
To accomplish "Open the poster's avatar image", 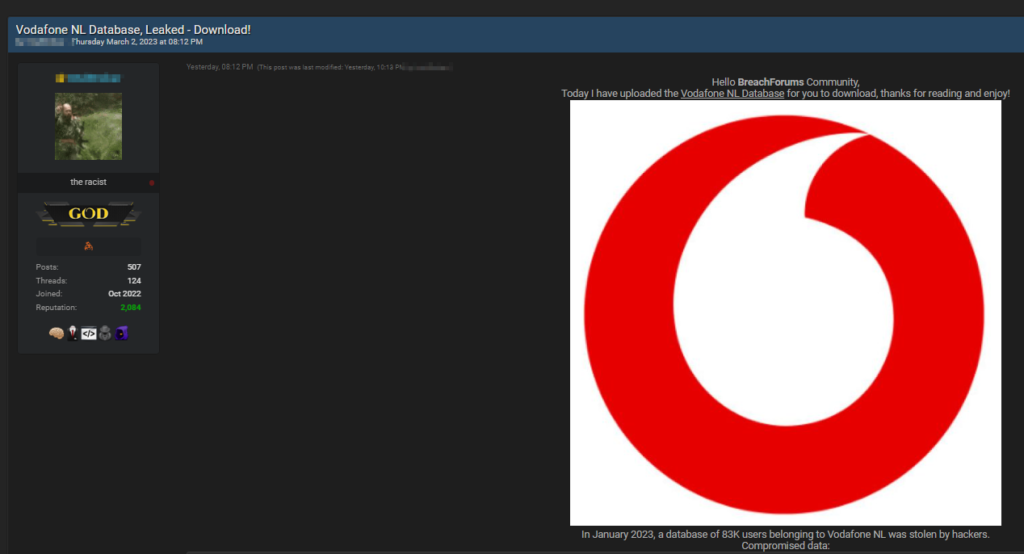I will tap(88, 126).
